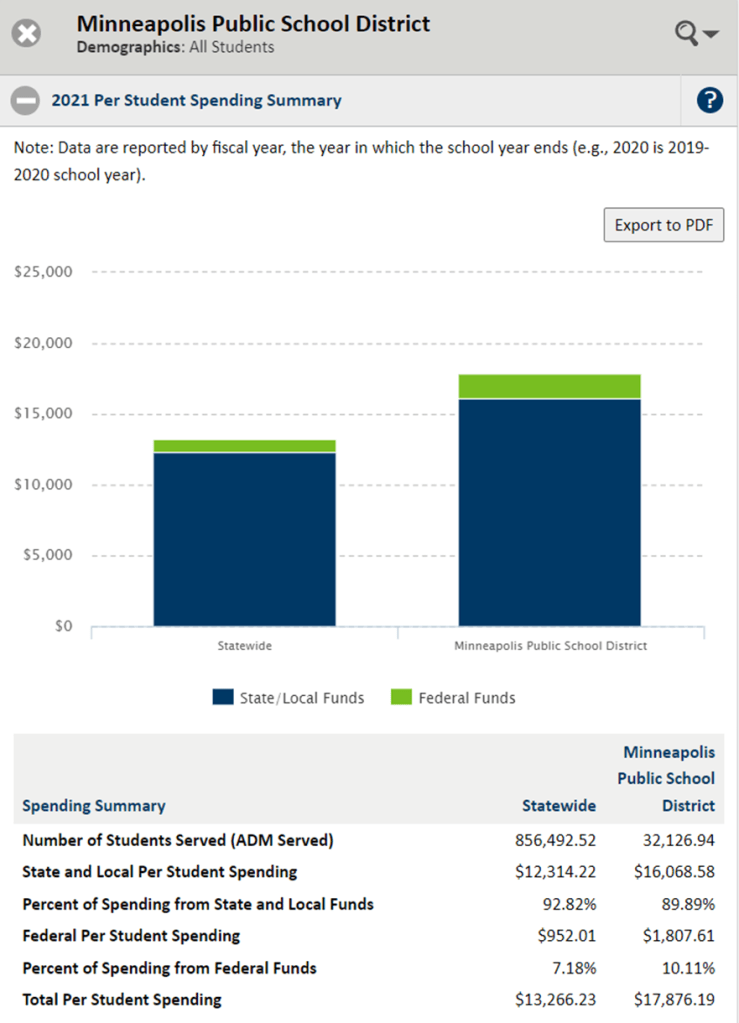Click the Statewide axis label under chart
Screen dimensions: 739x1023
coord(244,646)
